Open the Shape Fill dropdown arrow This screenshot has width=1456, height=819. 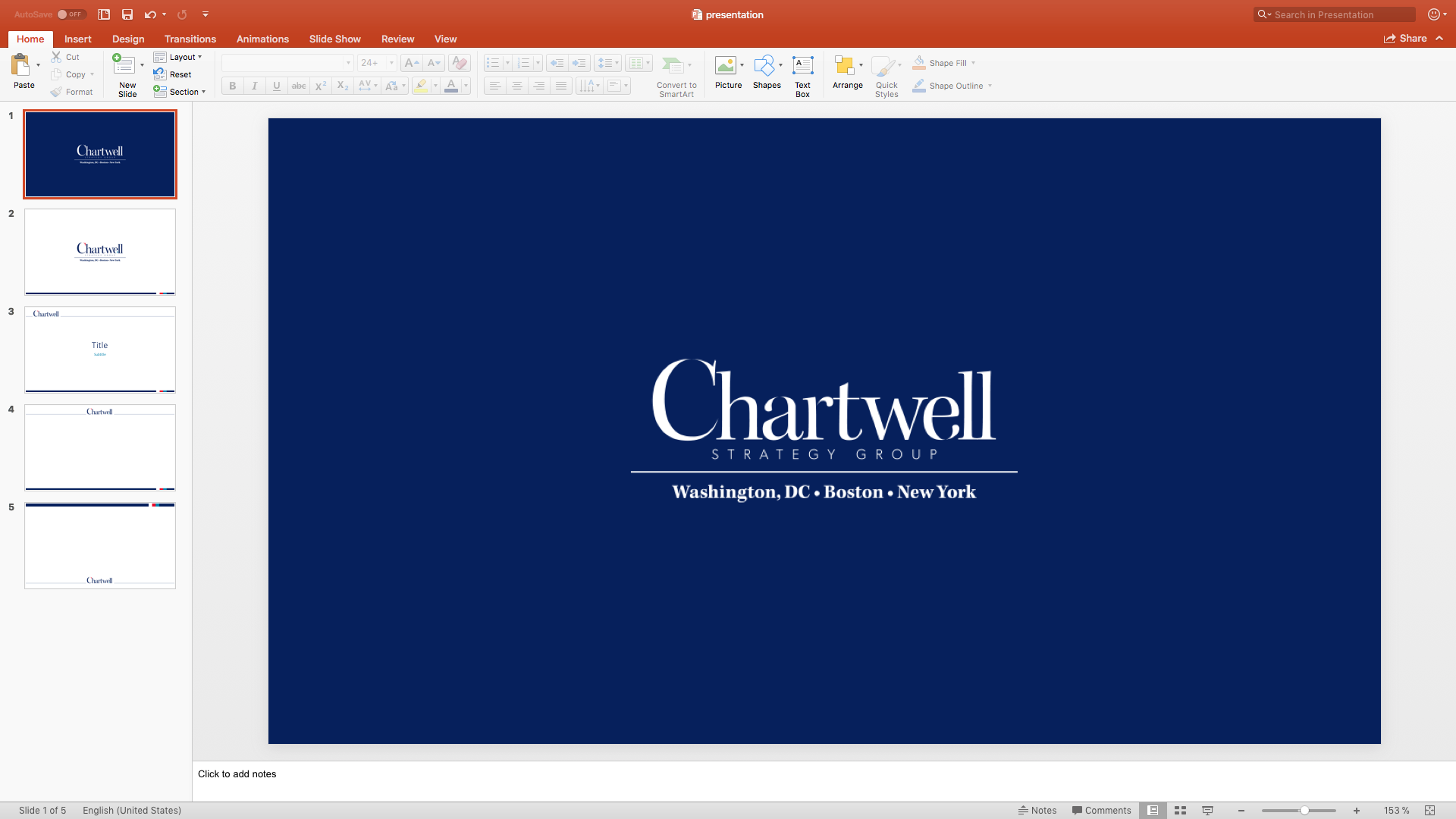[x=974, y=63]
